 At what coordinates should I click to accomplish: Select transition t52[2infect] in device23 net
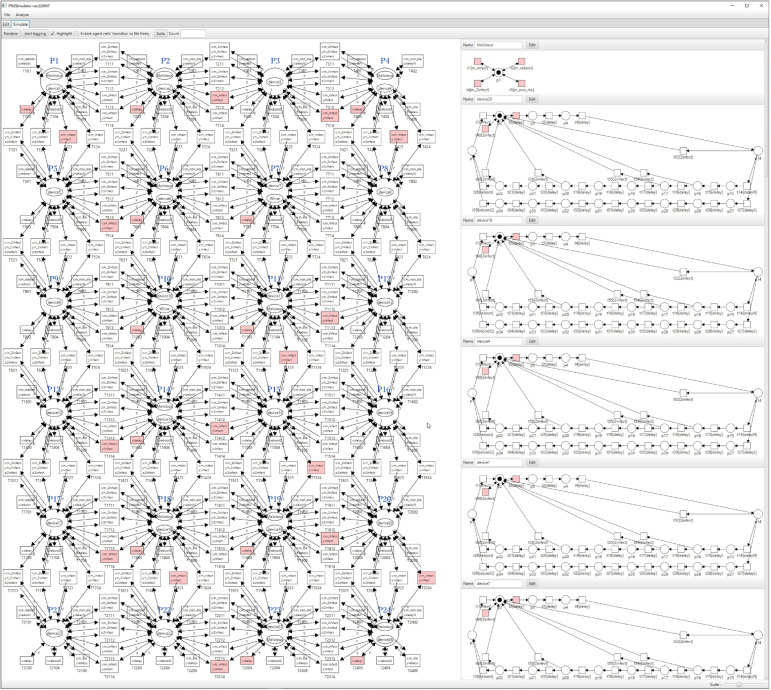click(682, 150)
